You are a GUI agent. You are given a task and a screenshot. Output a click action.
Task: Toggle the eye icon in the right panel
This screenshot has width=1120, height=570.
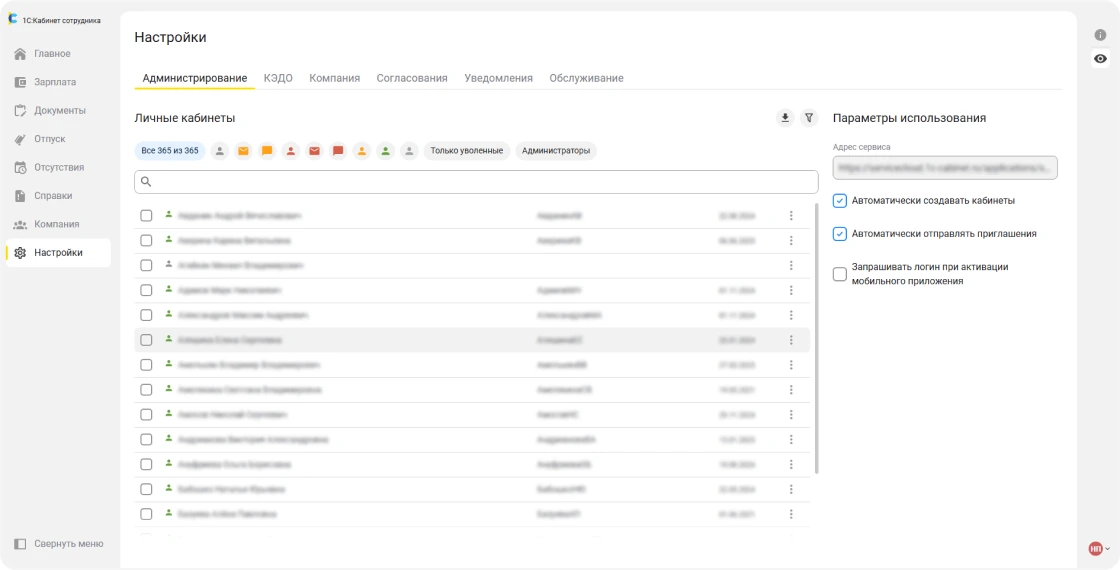(1100, 59)
